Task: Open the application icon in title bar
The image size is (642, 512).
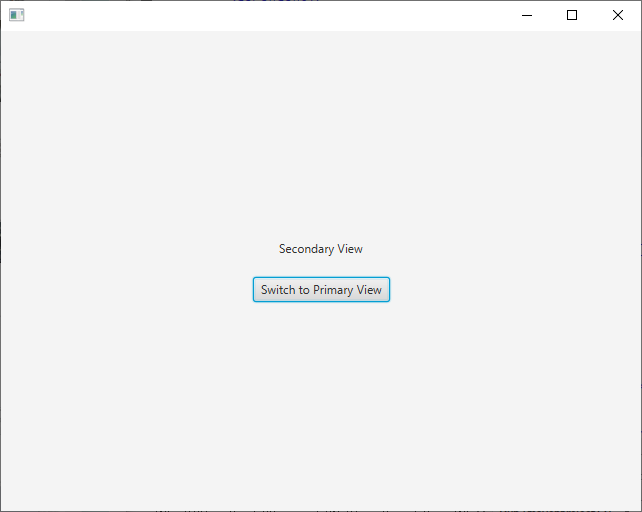Action: pyautogui.click(x=17, y=15)
